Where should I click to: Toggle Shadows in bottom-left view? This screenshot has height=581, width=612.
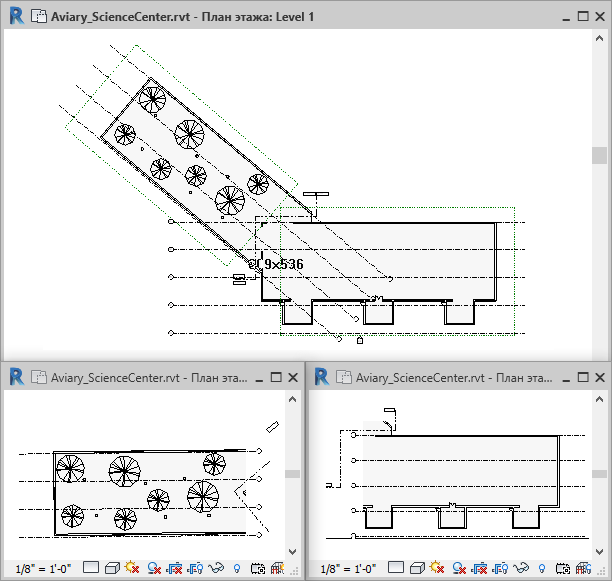155,569
